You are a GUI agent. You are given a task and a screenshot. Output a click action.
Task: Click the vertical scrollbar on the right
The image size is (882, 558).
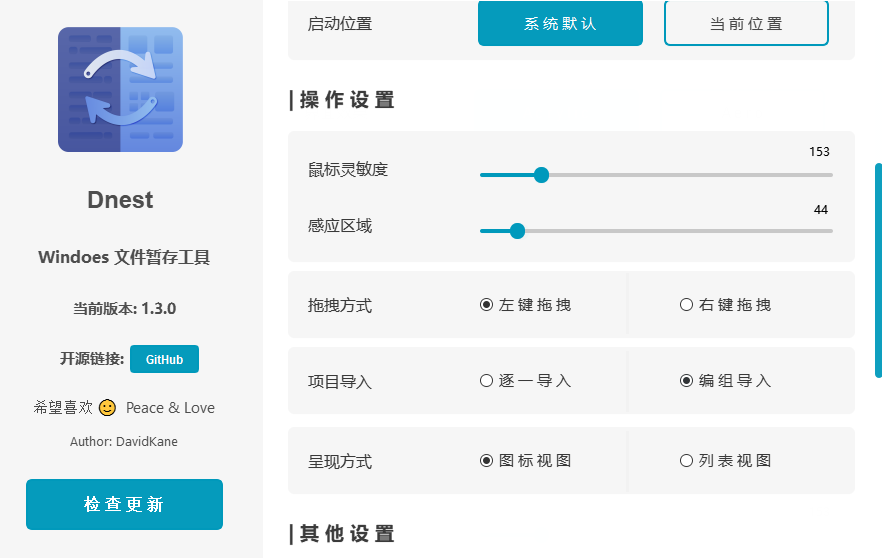click(878, 270)
